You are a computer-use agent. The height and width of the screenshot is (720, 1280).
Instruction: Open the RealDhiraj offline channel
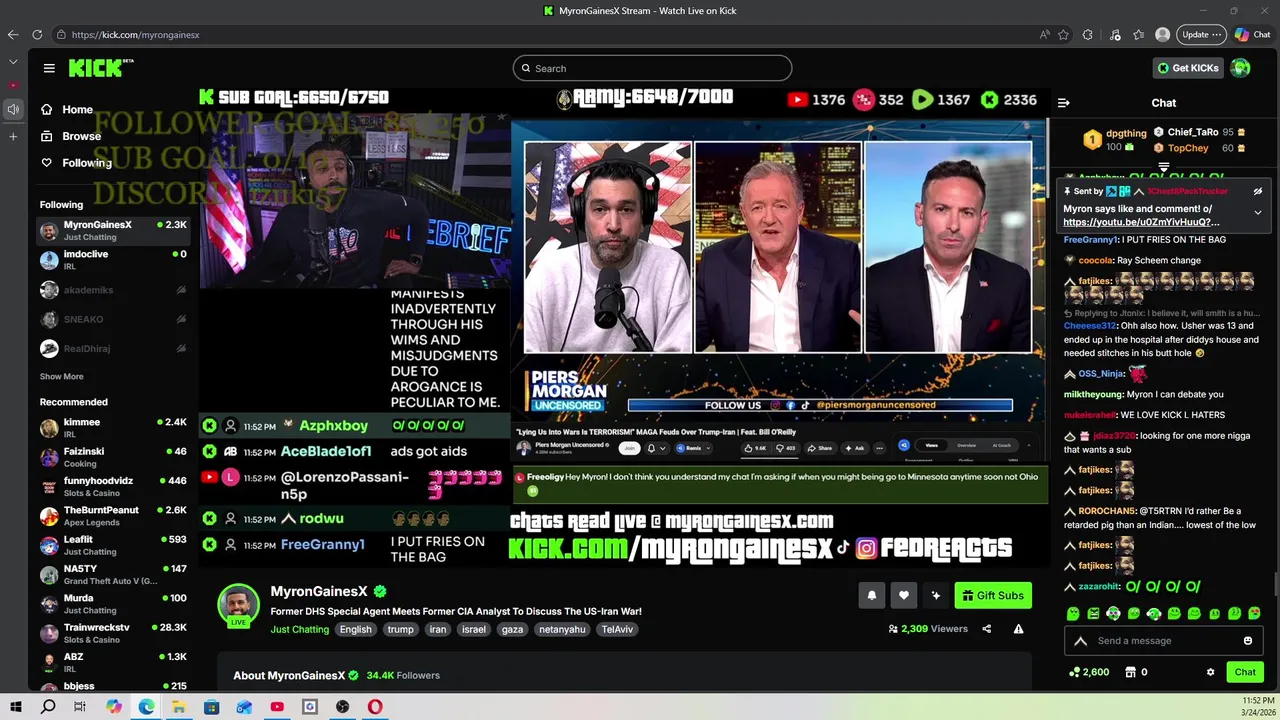point(113,349)
